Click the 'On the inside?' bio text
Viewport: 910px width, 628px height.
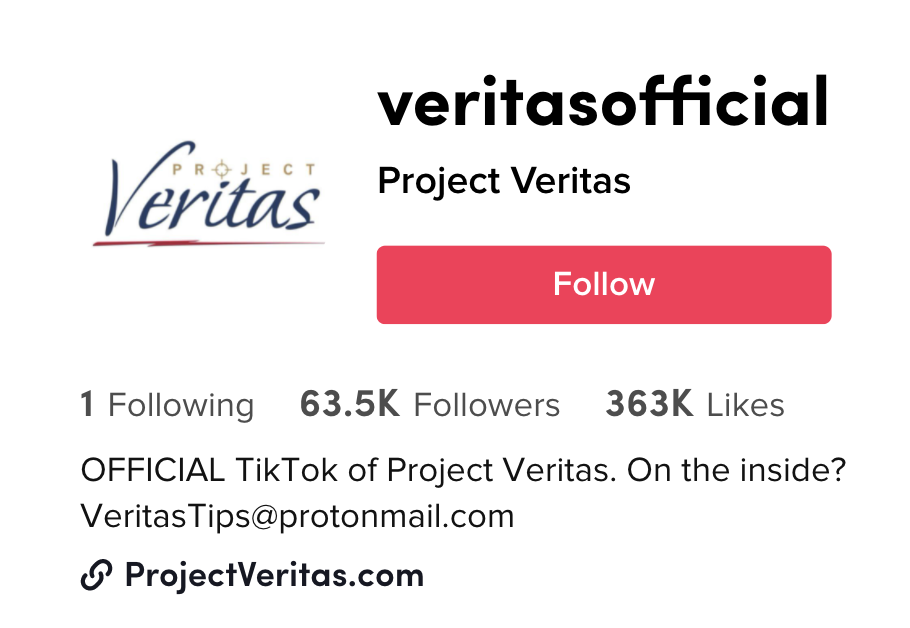pos(736,470)
